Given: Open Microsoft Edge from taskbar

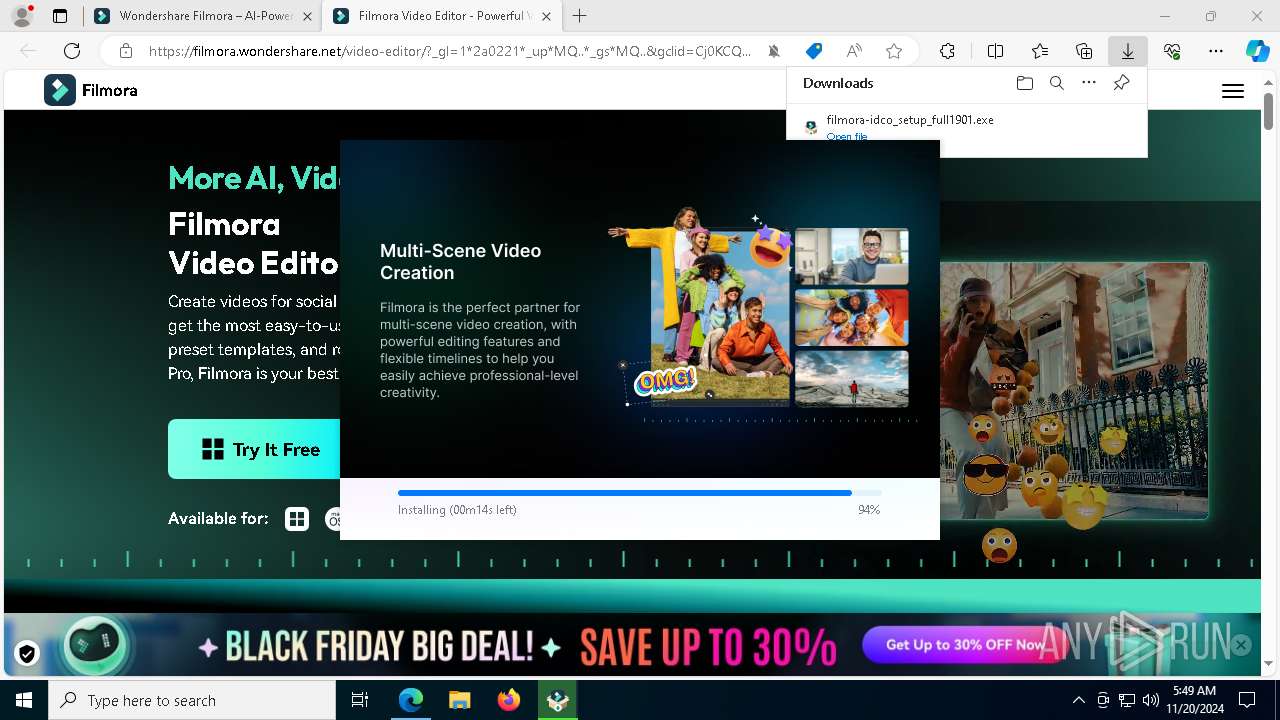Looking at the screenshot, I should click(411, 700).
